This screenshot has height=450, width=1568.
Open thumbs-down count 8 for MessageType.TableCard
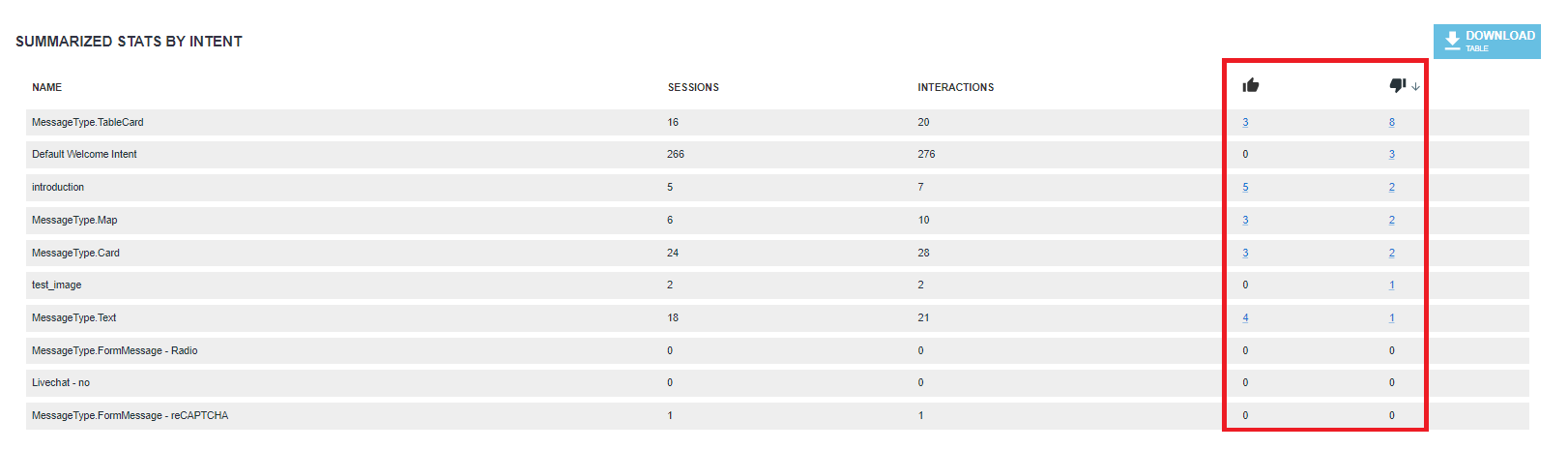point(1392,122)
